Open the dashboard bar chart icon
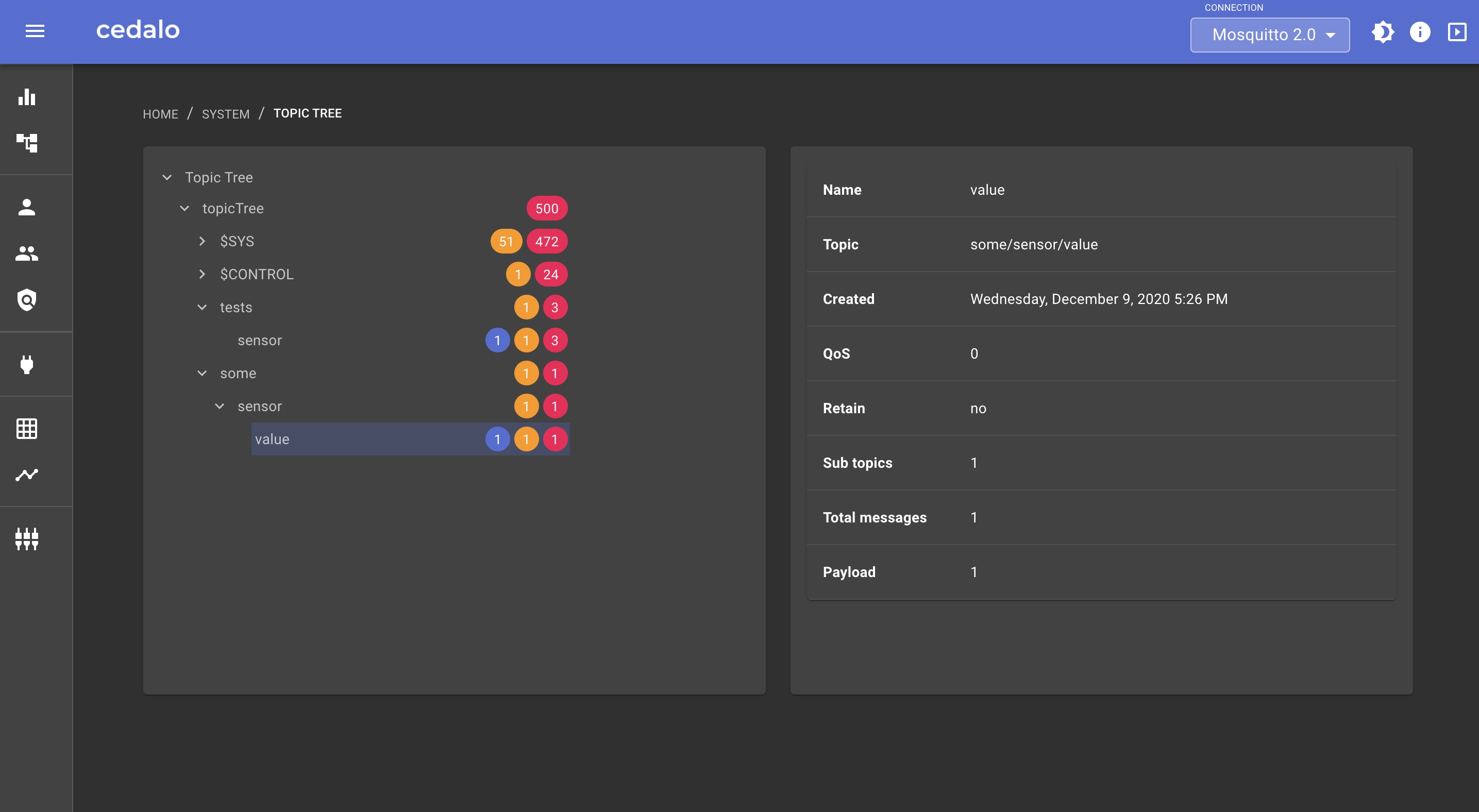The width and height of the screenshot is (1479, 812). click(x=27, y=96)
